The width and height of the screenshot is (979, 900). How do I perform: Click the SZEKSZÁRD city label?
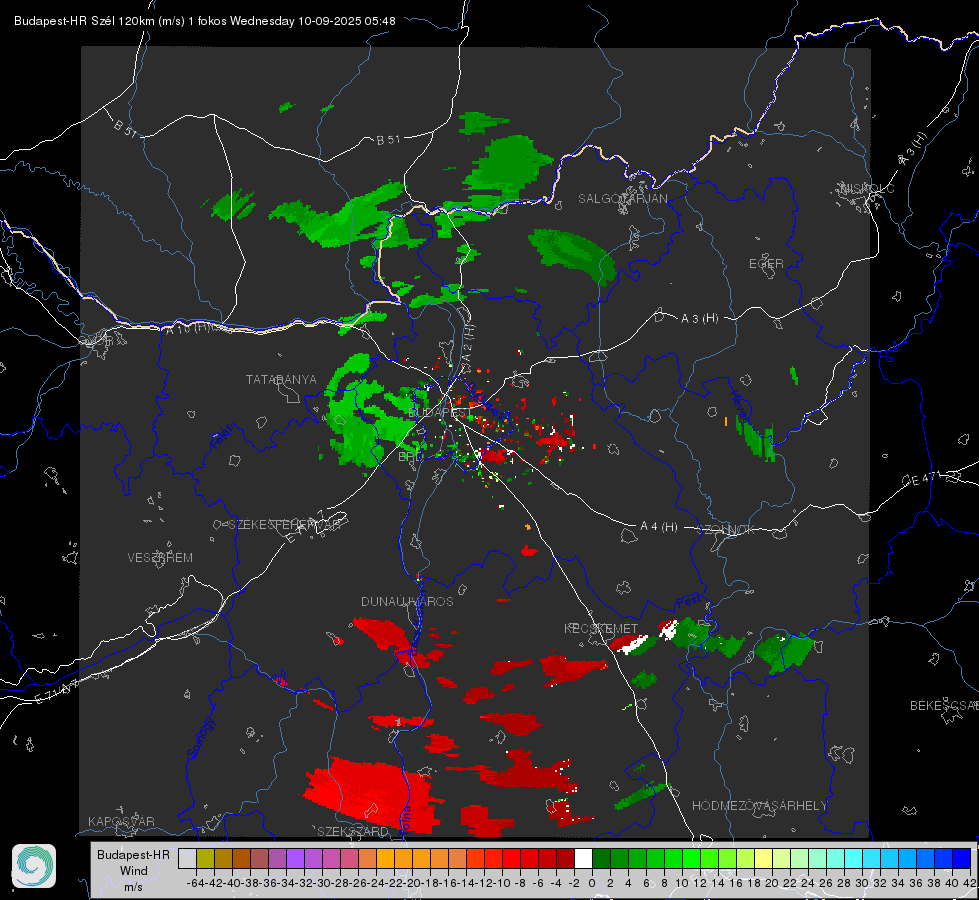pyautogui.click(x=353, y=831)
